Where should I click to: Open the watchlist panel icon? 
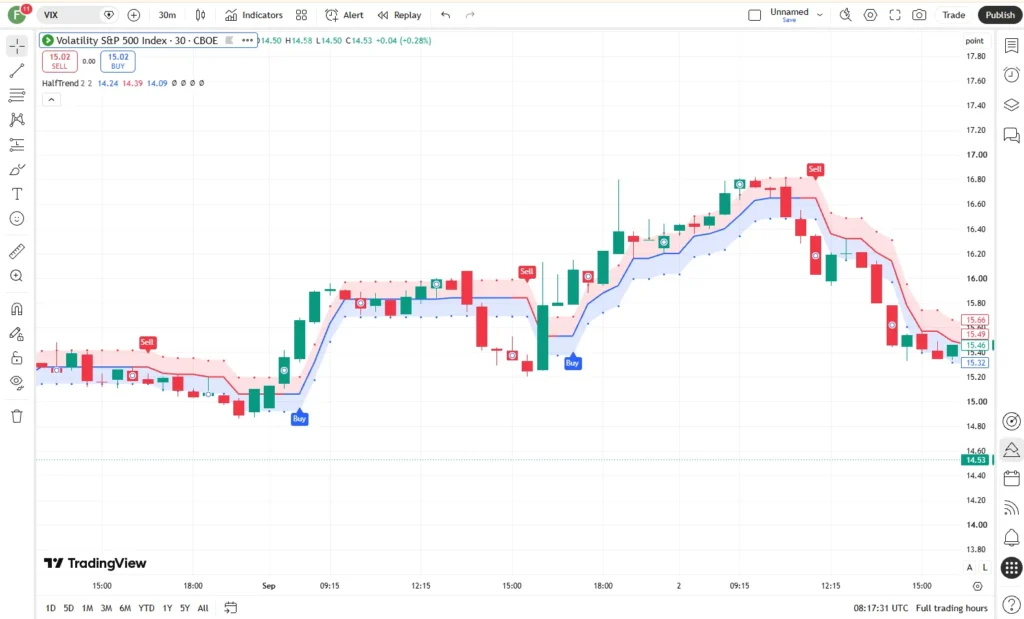coord(1012,46)
